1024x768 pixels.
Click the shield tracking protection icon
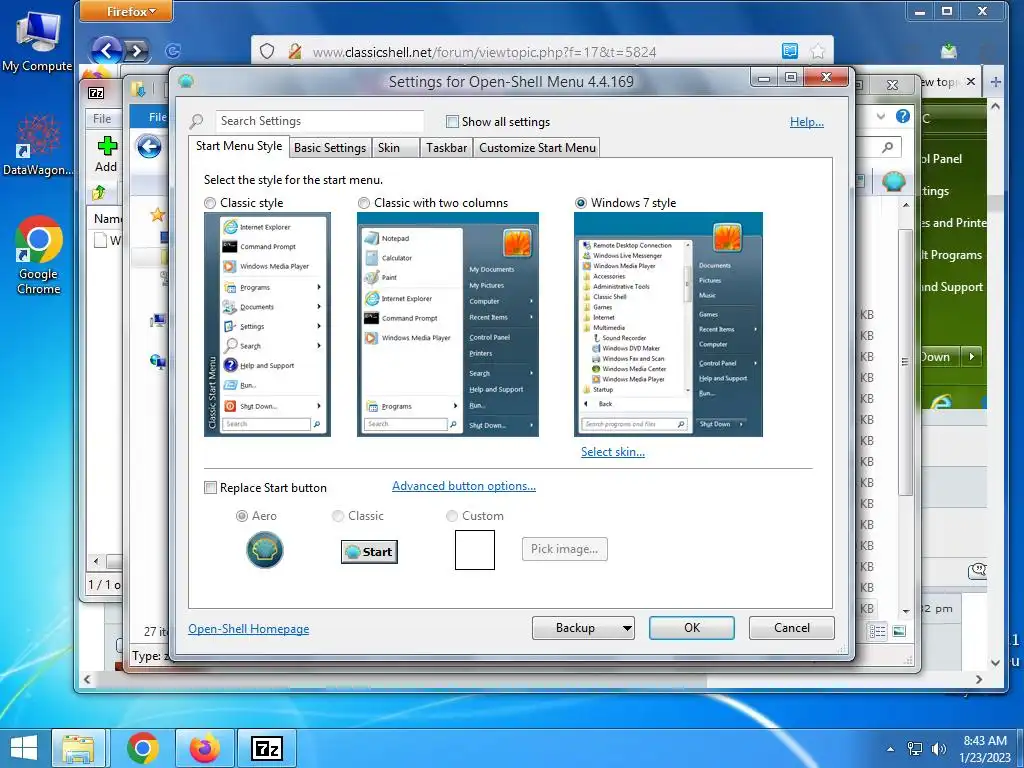(x=267, y=51)
